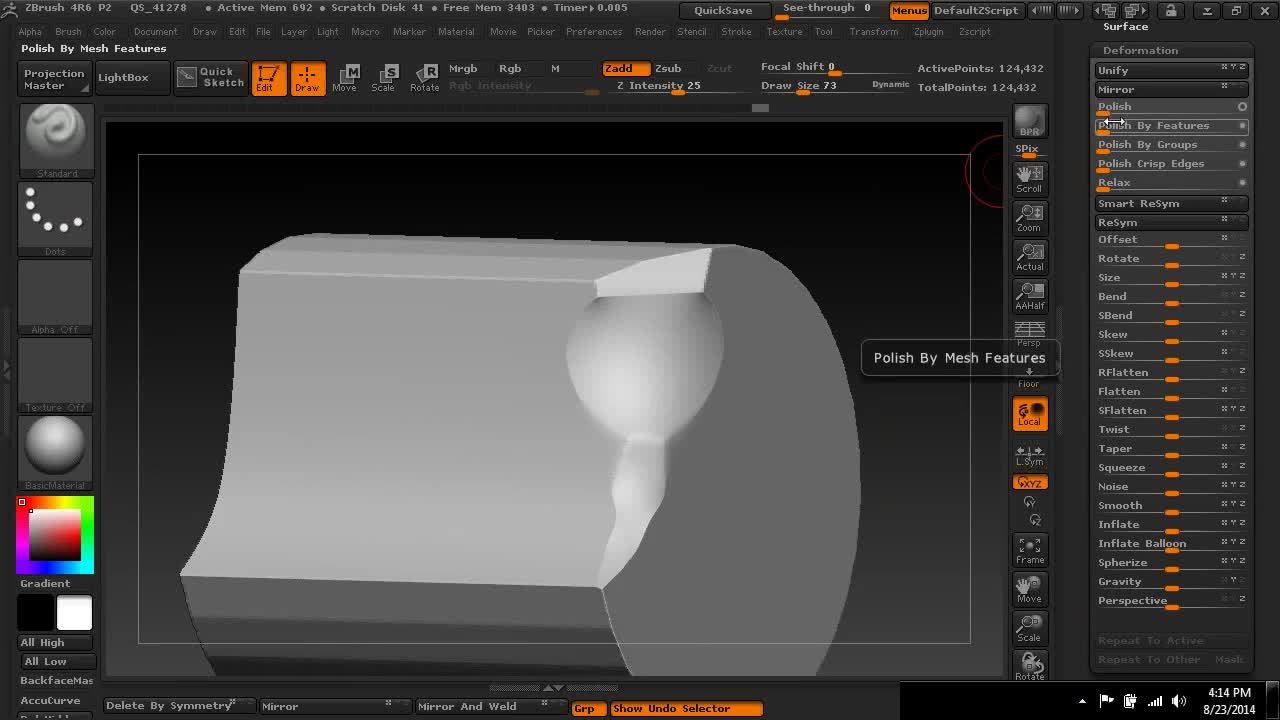Click the Zoom canvas icon
1280x720 pixels.
click(1029, 217)
